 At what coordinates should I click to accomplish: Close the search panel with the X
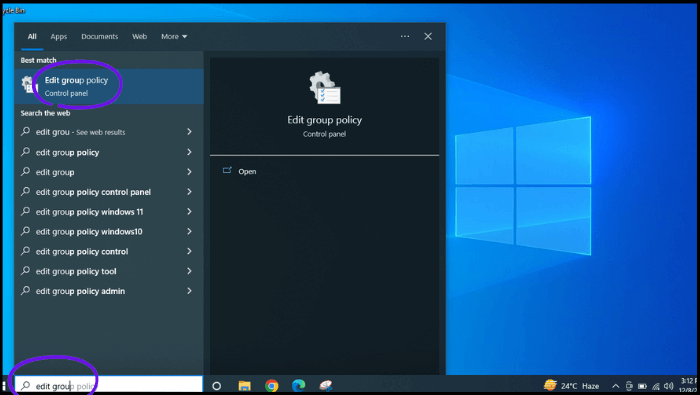point(428,36)
